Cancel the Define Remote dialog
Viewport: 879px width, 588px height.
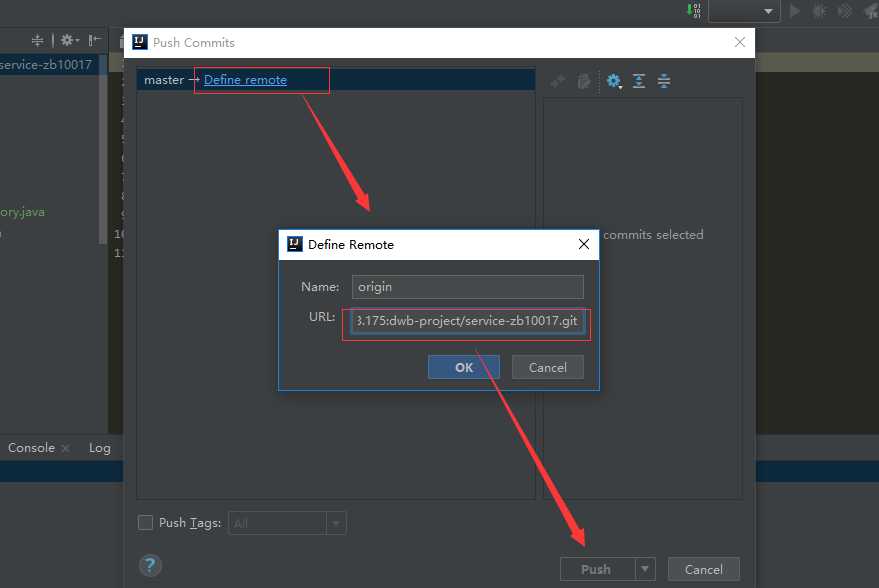(x=547, y=367)
